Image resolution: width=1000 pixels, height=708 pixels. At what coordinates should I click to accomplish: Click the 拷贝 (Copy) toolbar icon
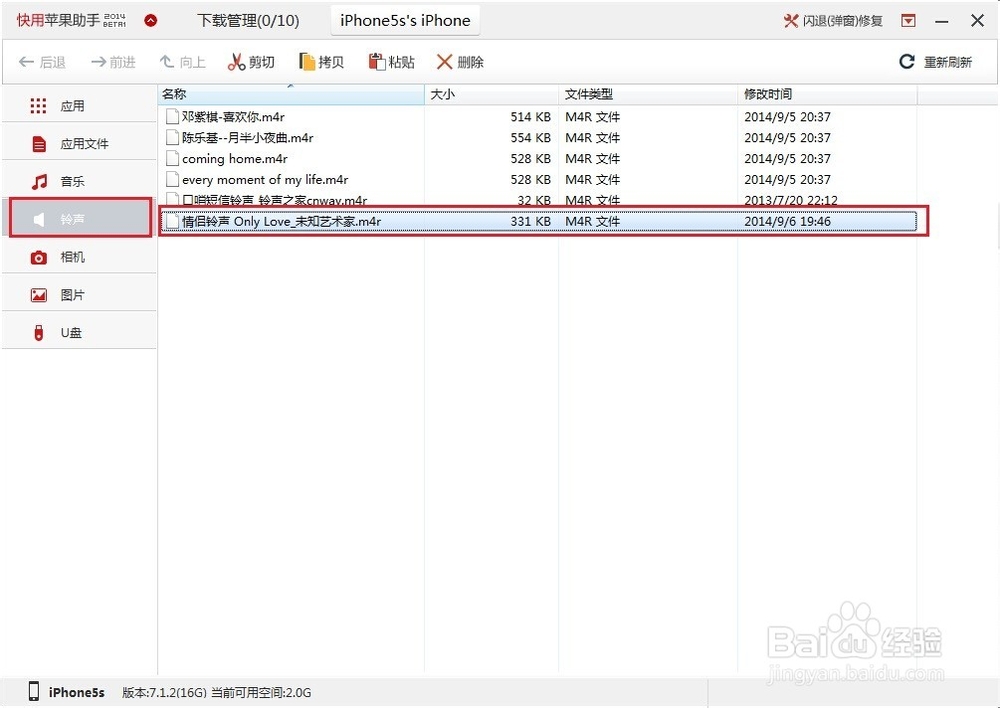pos(320,61)
